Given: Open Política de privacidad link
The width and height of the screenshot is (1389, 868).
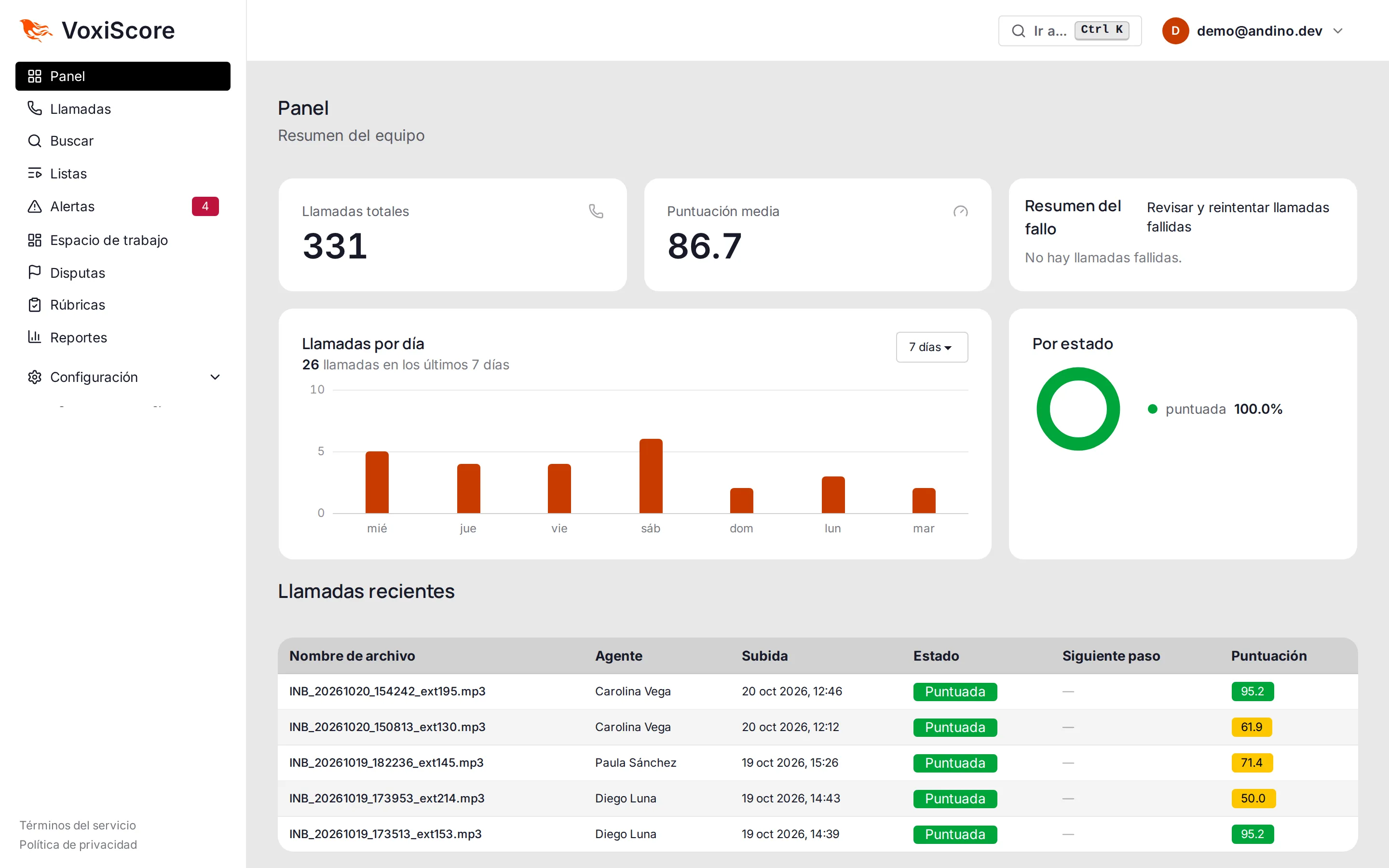Looking at the screenshot, I should (x=78, y=844).
